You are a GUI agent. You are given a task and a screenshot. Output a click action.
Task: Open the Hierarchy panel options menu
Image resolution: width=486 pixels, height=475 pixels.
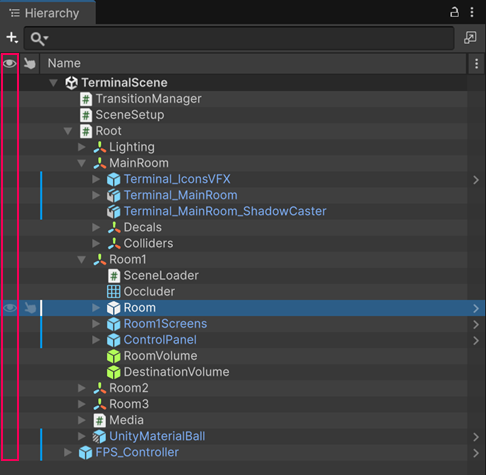click(472, 12)
